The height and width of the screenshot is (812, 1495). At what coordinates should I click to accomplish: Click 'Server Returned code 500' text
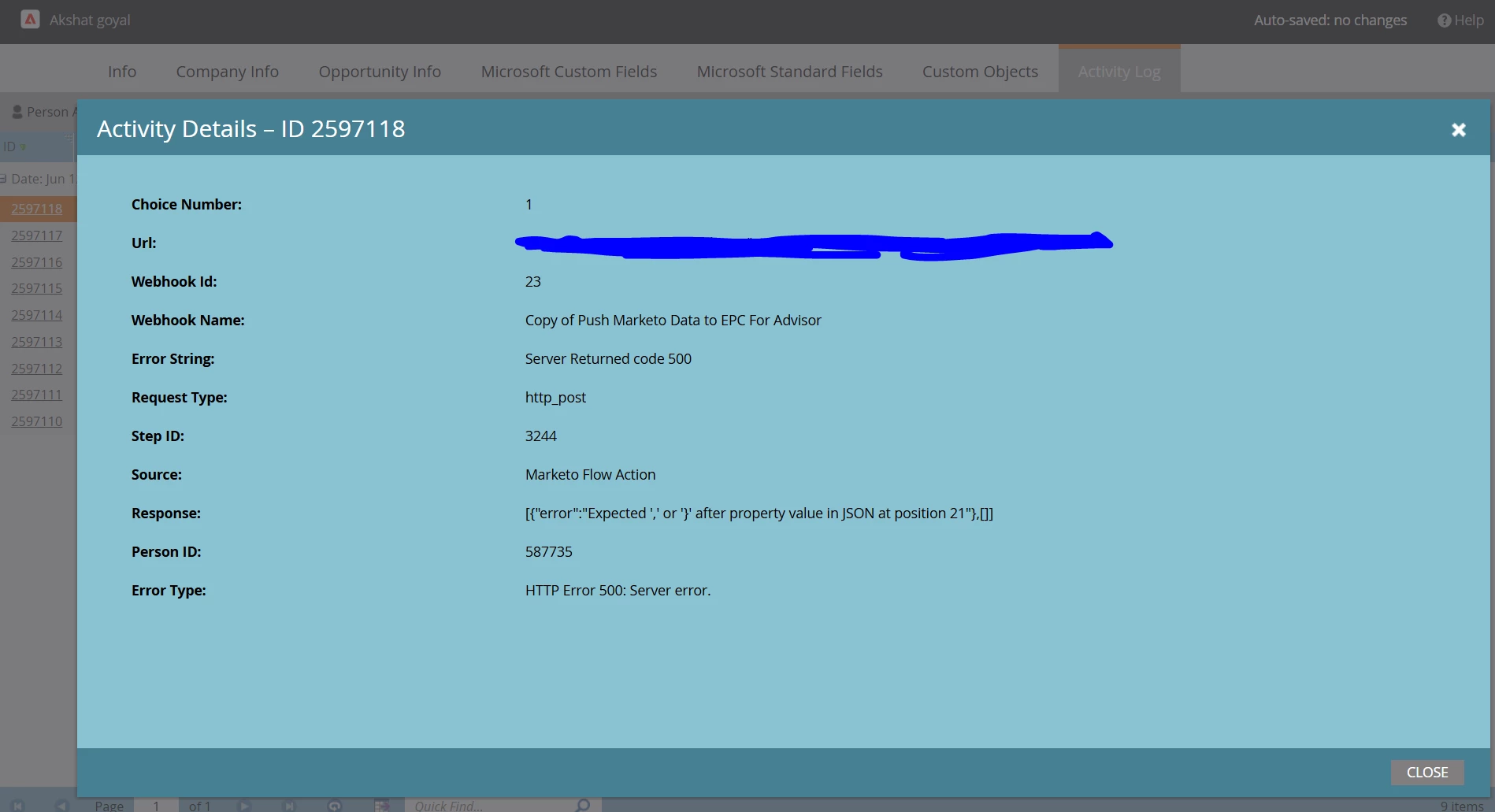(608, 359)
